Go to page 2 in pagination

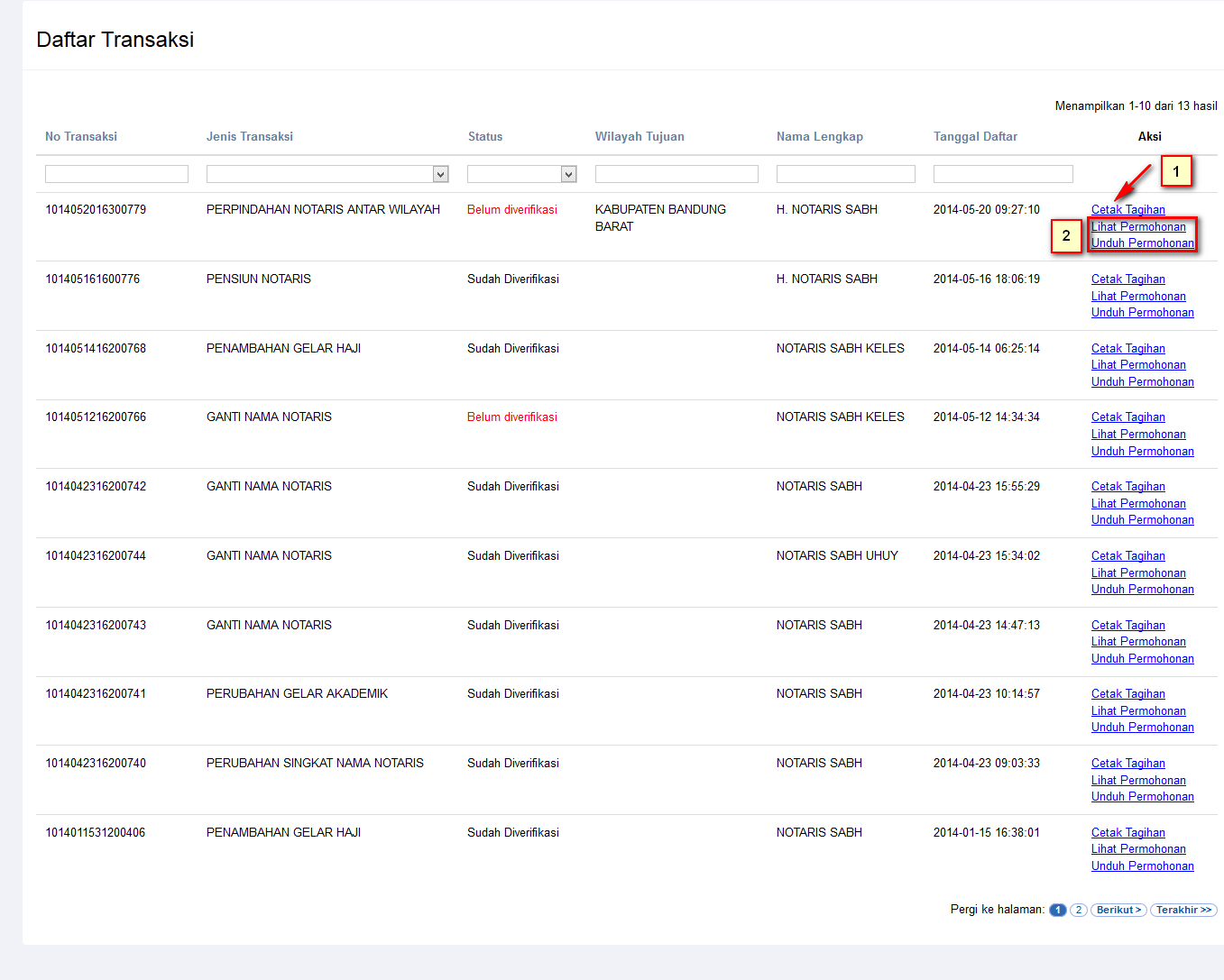click(x=1078, y=911)
